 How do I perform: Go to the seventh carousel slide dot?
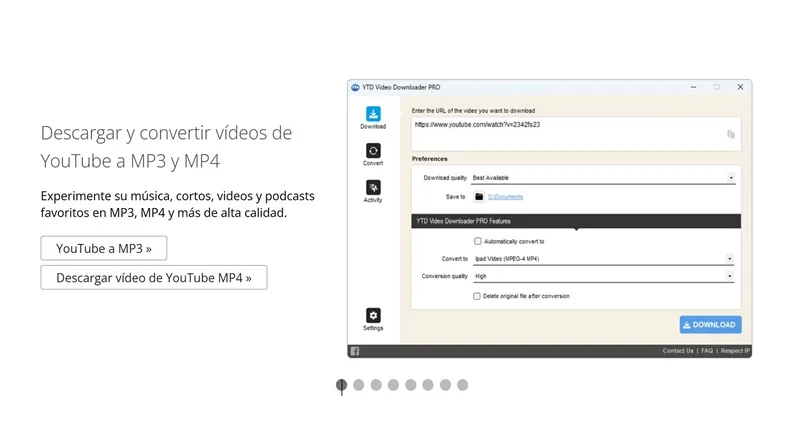click(x=445, y=385)
